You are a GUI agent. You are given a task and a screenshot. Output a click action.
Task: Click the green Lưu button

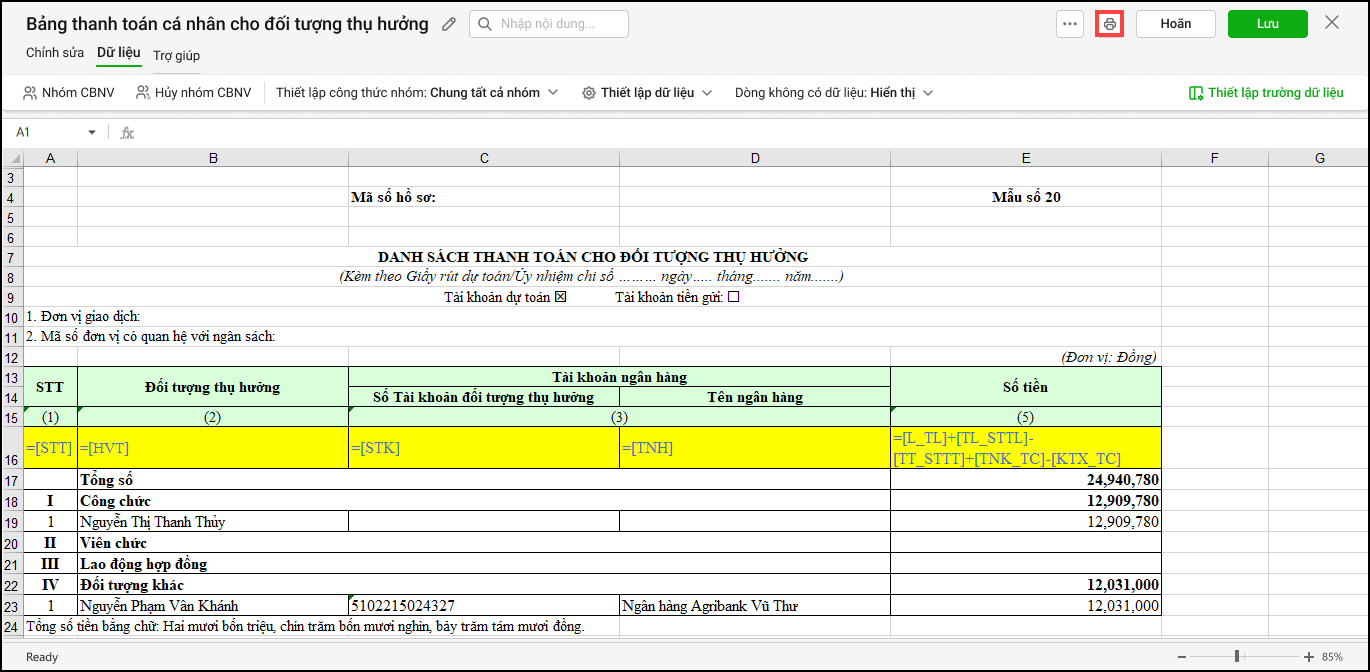[x=1267, y=24]
